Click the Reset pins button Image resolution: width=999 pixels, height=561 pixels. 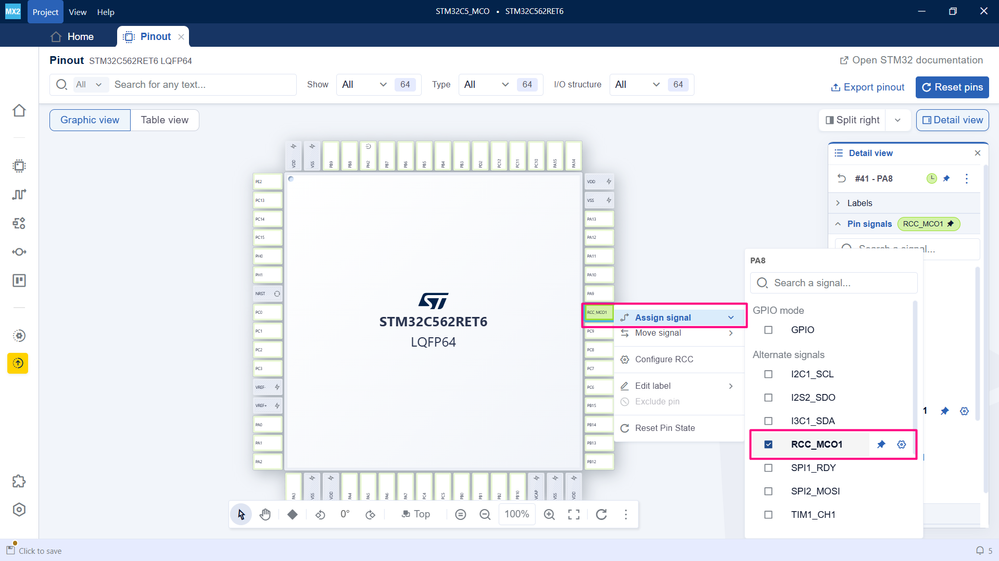952,87
